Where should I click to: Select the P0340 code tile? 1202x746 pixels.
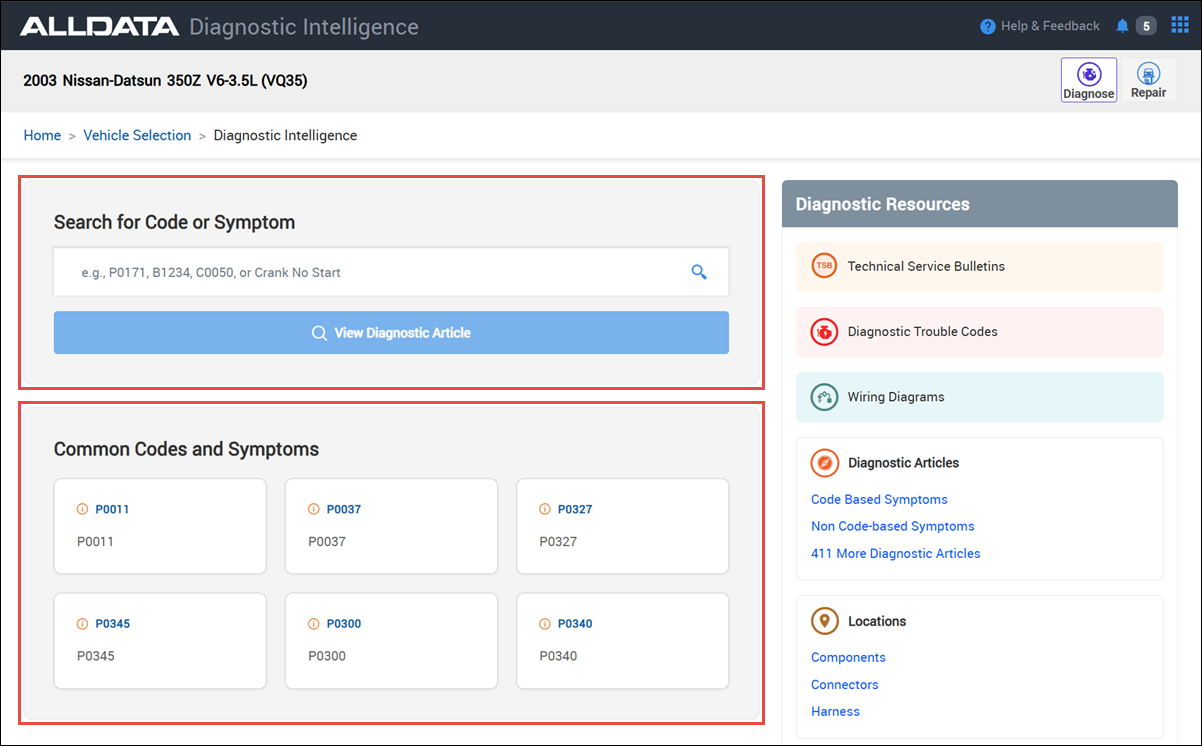622,641
